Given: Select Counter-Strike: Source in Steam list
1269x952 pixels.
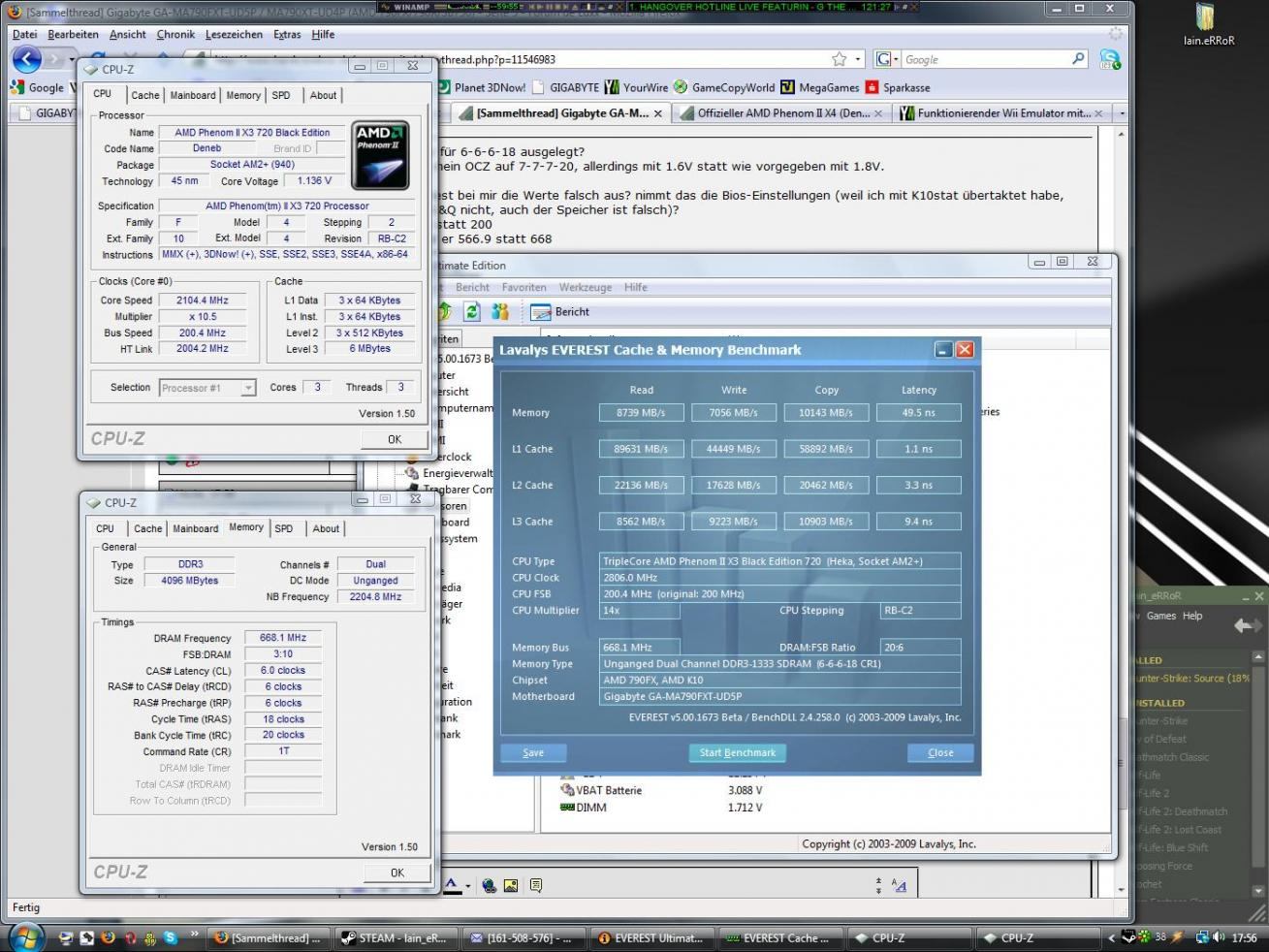Looking at the screenshot, I should point(1193,678).
